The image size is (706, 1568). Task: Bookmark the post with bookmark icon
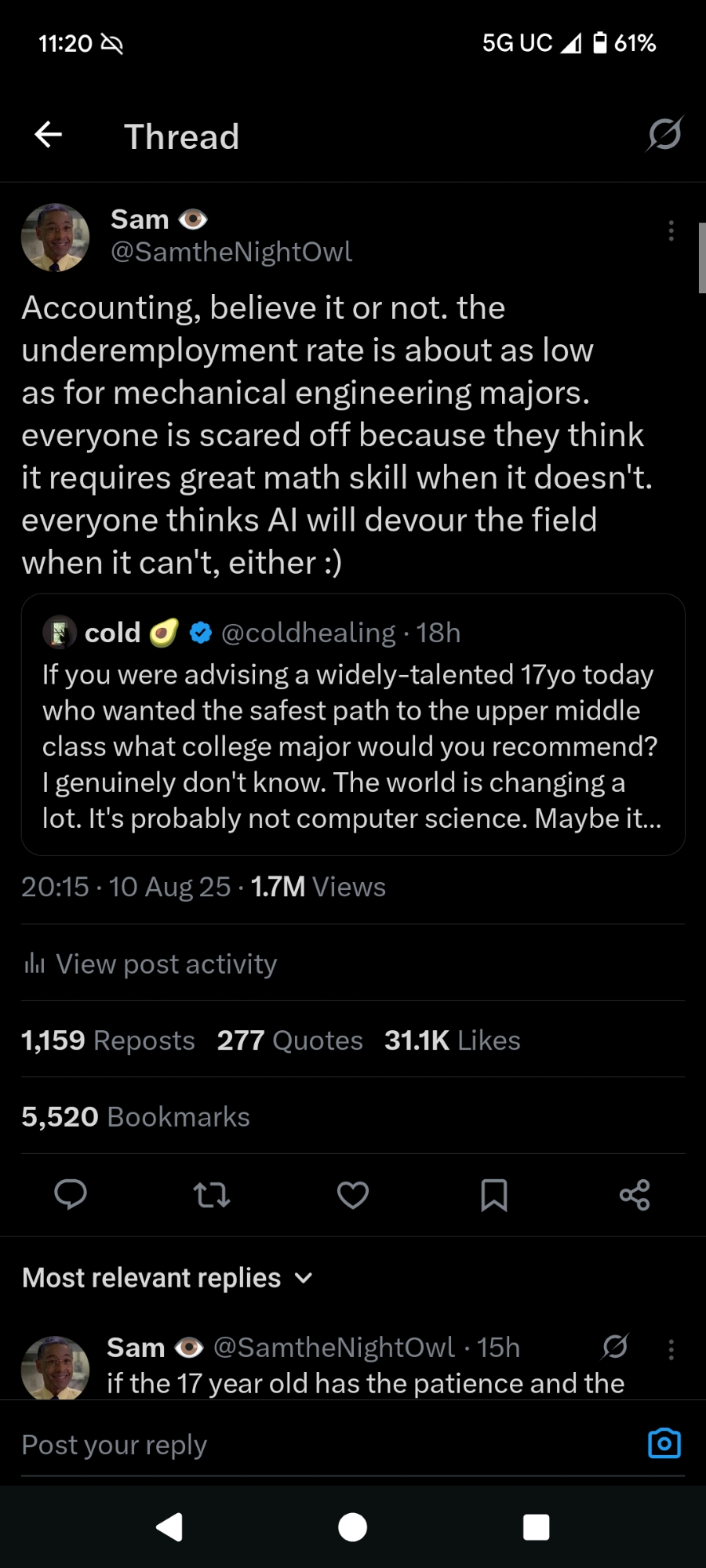coord(493,1195)
